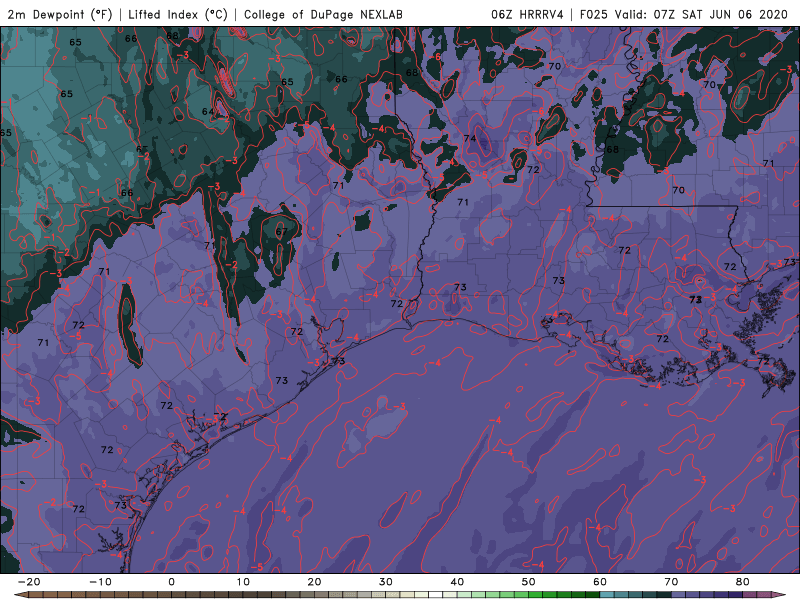Click the '70' colorbar label
This screenshot has width=800, height=600.
[x=671, y=582]
